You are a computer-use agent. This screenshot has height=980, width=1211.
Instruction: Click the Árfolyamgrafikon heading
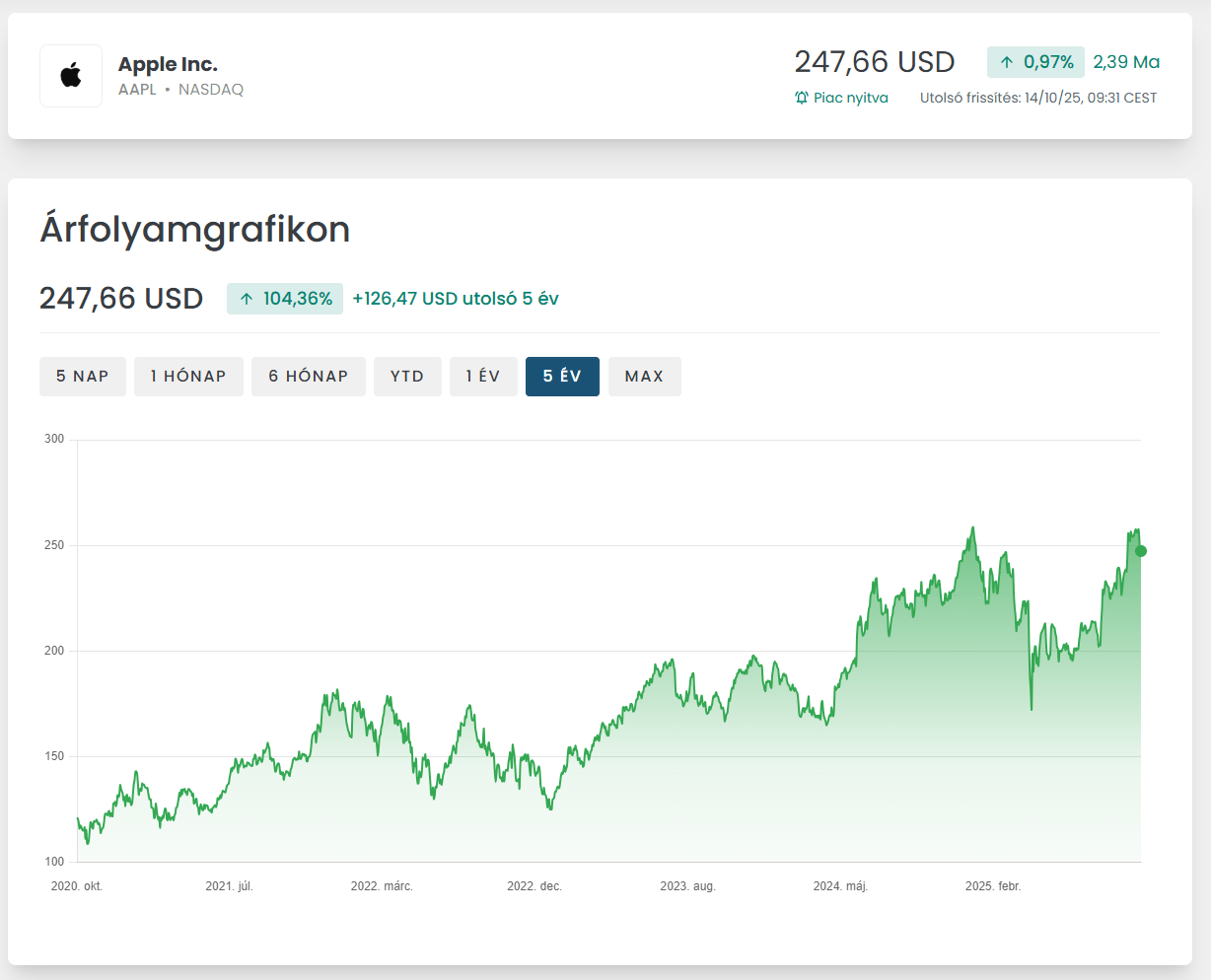(x=195, y=229)
